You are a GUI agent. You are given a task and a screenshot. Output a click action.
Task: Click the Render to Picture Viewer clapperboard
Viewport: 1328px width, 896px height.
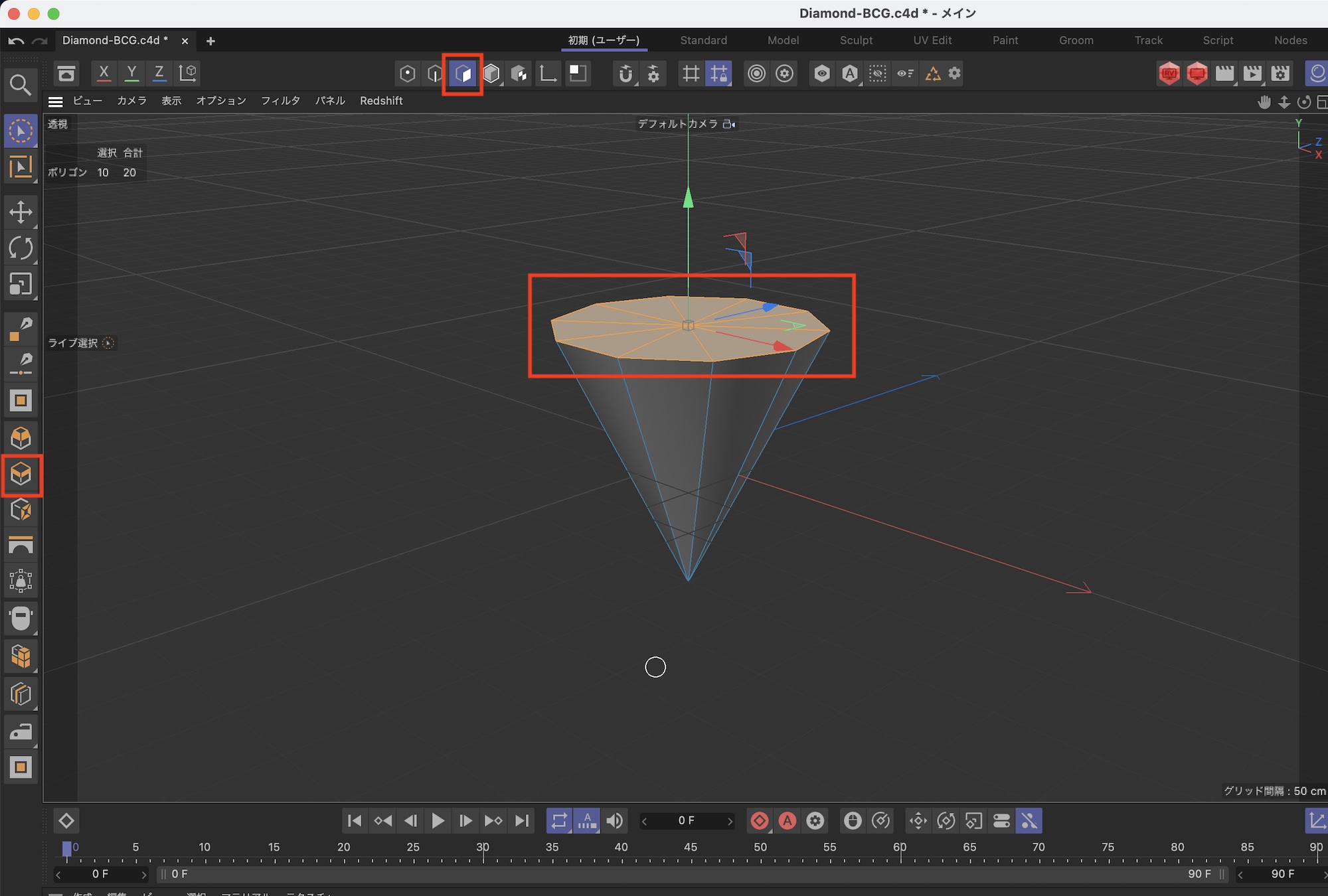click(x=1252, y=73)
